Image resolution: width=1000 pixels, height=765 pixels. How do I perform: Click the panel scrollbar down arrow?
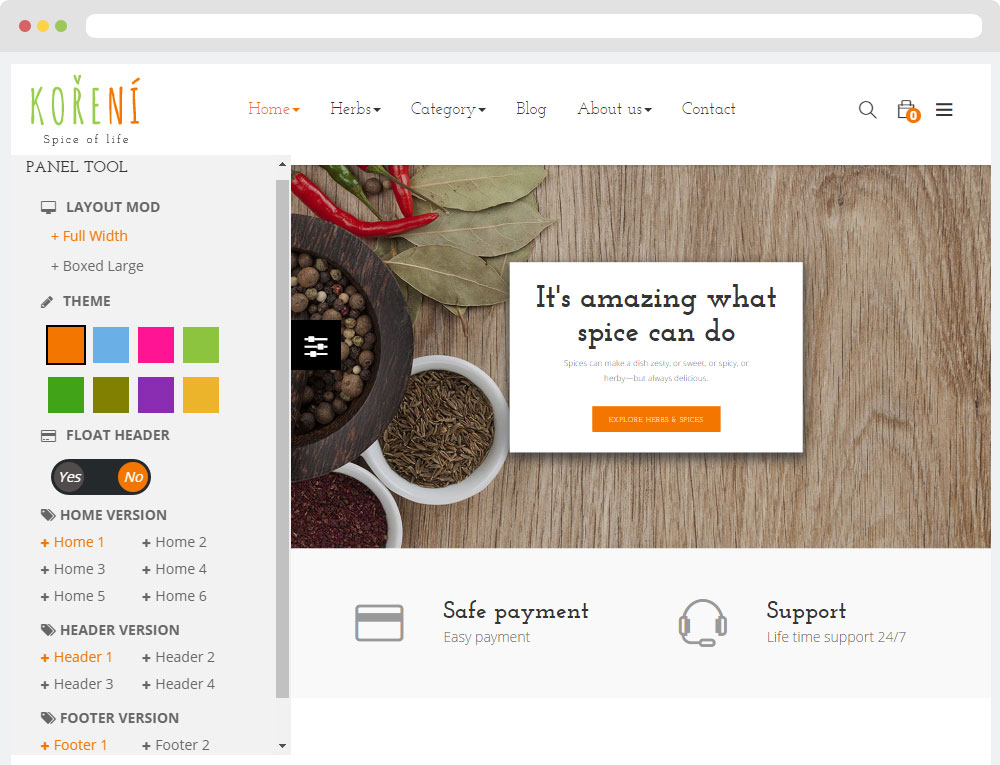coord(283,745)
